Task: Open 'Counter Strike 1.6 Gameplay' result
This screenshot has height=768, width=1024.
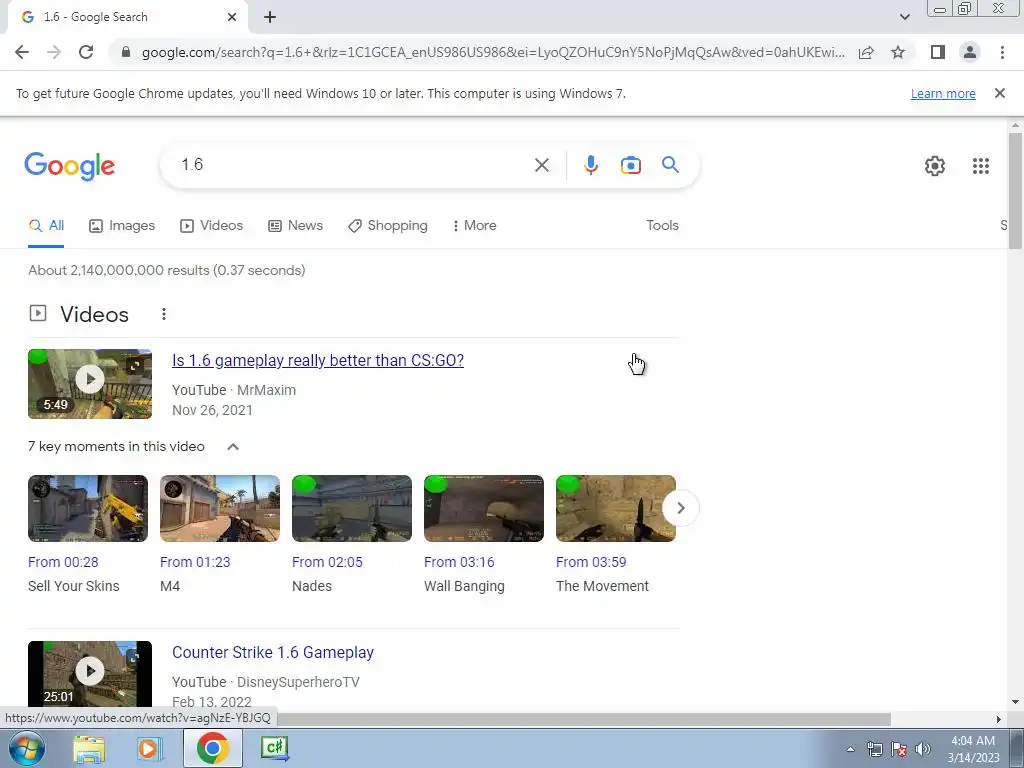Action: point(273,652)
